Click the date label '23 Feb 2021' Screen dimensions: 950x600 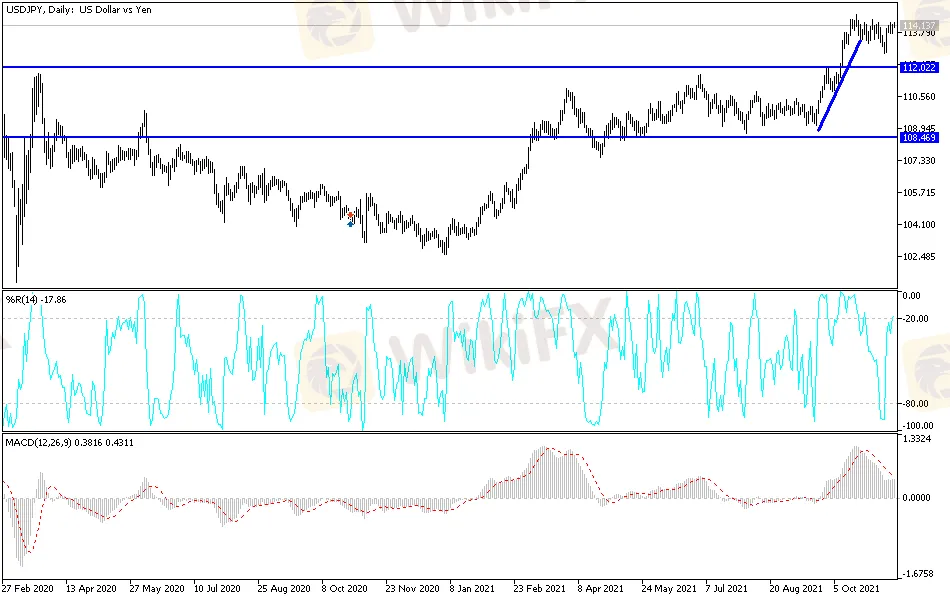tap(539, 588)
